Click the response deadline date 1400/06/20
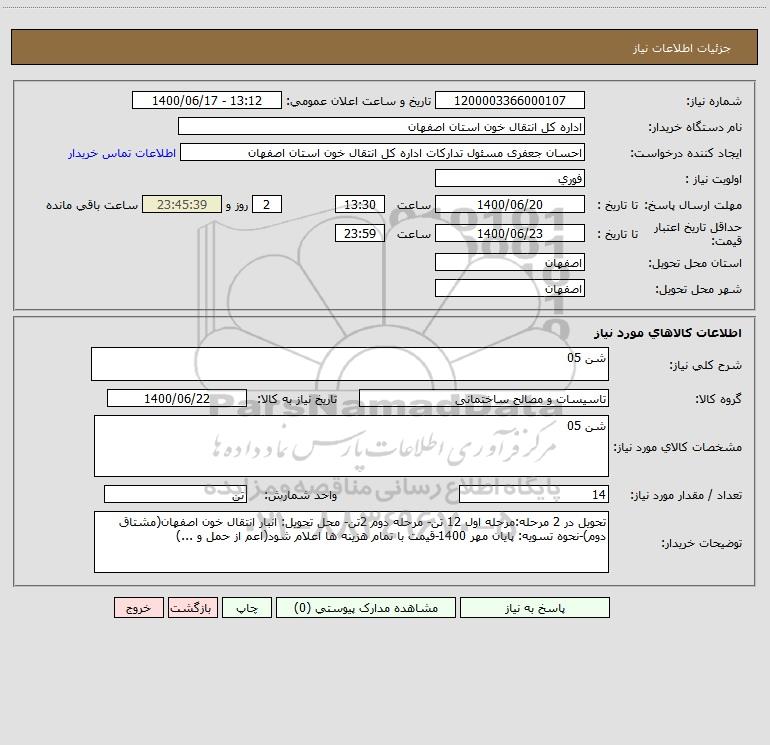The image size is (770, 745). pyautogui.click(x=510, y=204)
